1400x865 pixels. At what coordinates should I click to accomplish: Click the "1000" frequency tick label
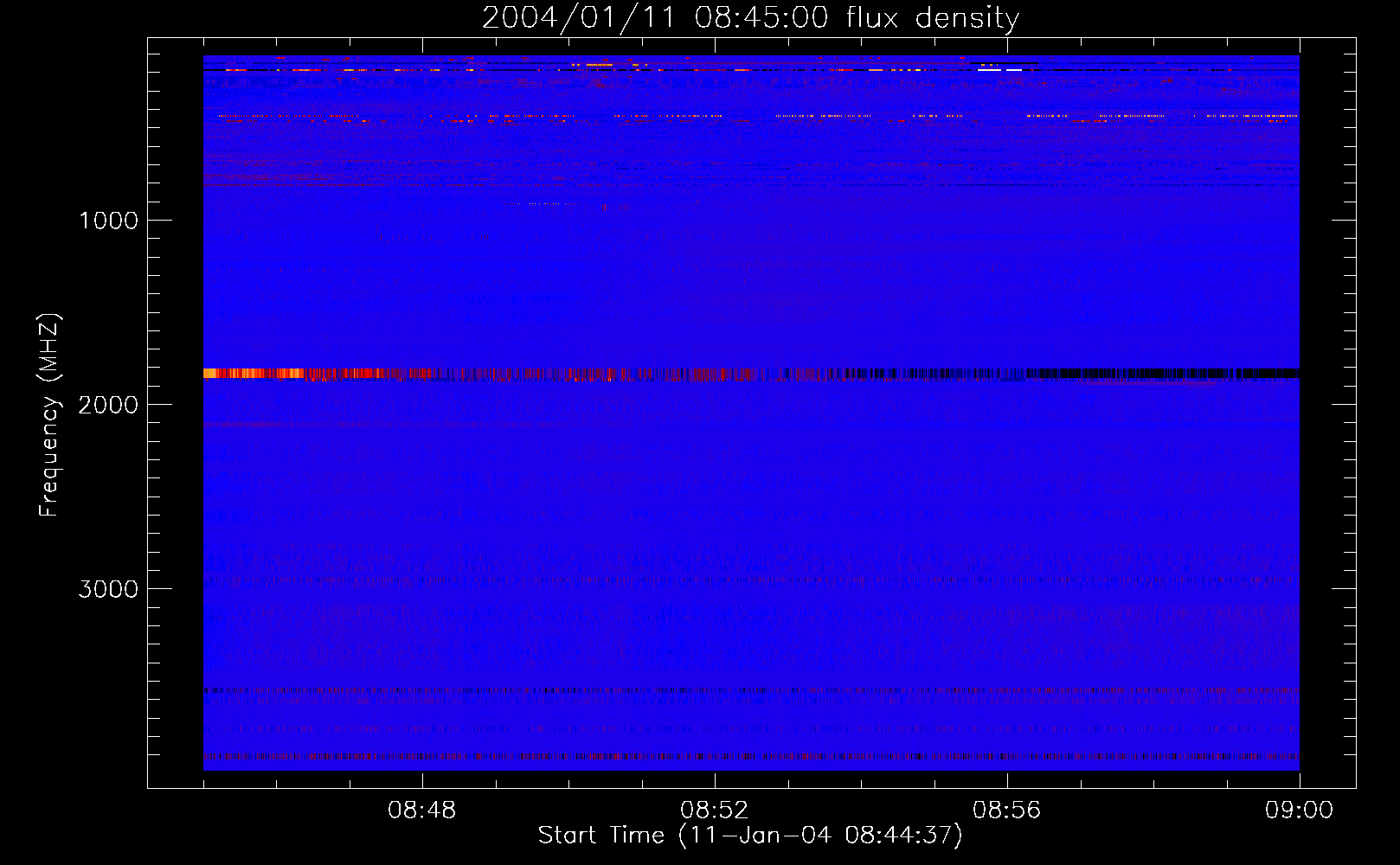point(108,221)
